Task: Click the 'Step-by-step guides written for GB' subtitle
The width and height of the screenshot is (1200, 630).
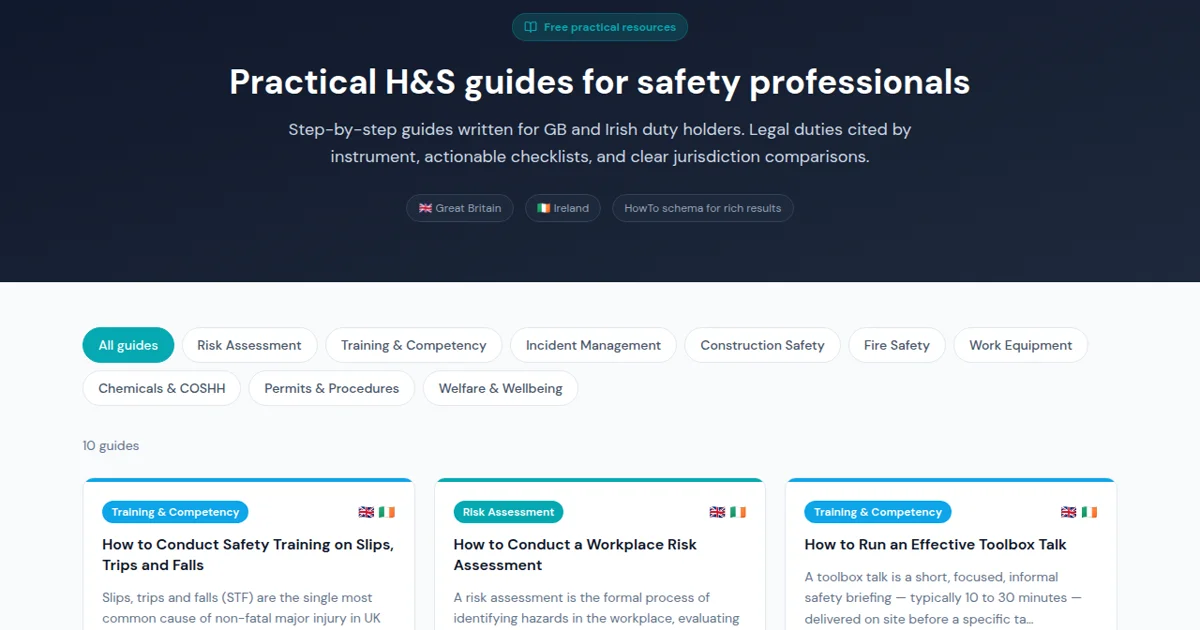Action: coord(600,143)
